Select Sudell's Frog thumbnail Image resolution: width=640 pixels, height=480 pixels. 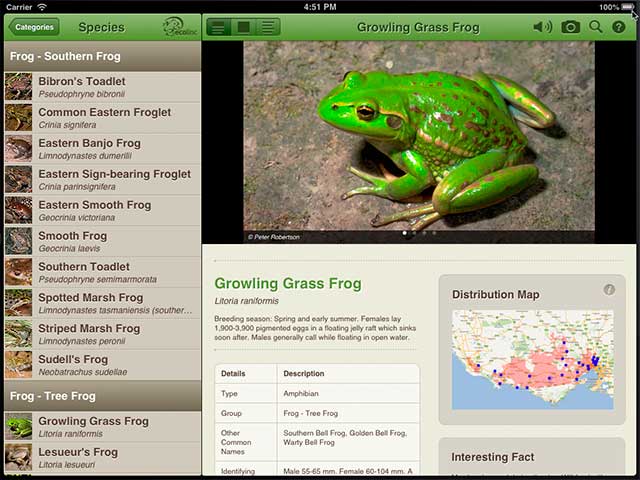pyautogui.click(x=18, y=364)
